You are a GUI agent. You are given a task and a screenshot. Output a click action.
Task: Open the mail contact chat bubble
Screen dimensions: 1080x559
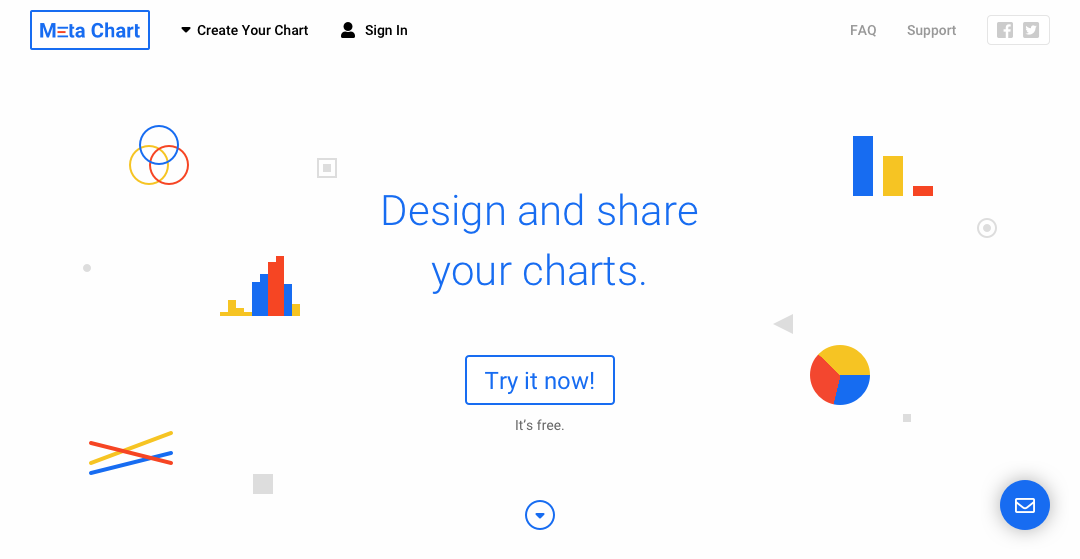click(x=1025, y=505)
